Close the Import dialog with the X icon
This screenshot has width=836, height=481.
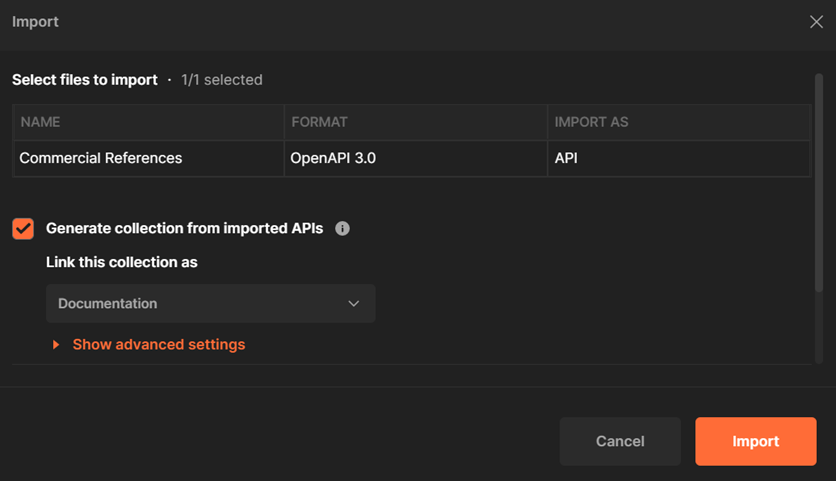816,22
